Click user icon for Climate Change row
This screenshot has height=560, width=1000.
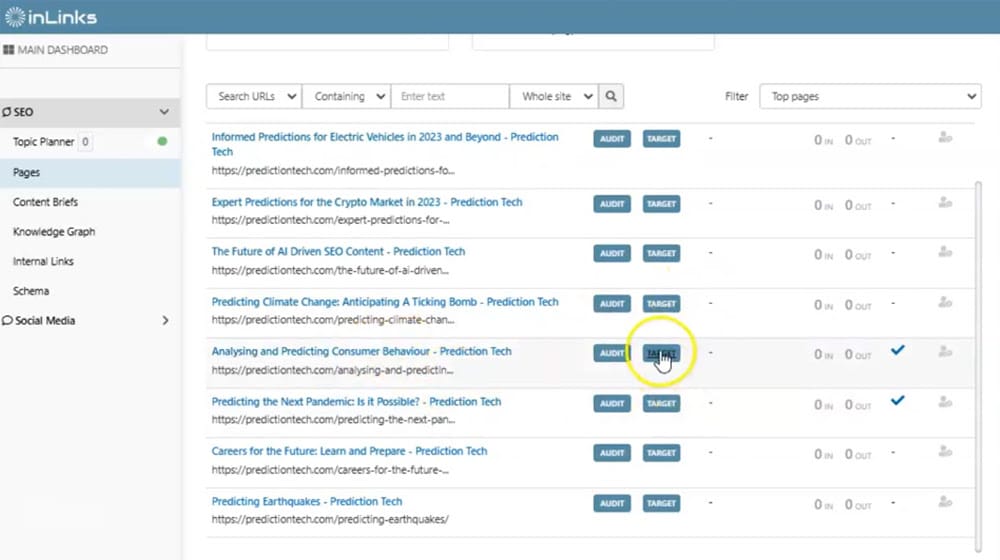(945, 302)
